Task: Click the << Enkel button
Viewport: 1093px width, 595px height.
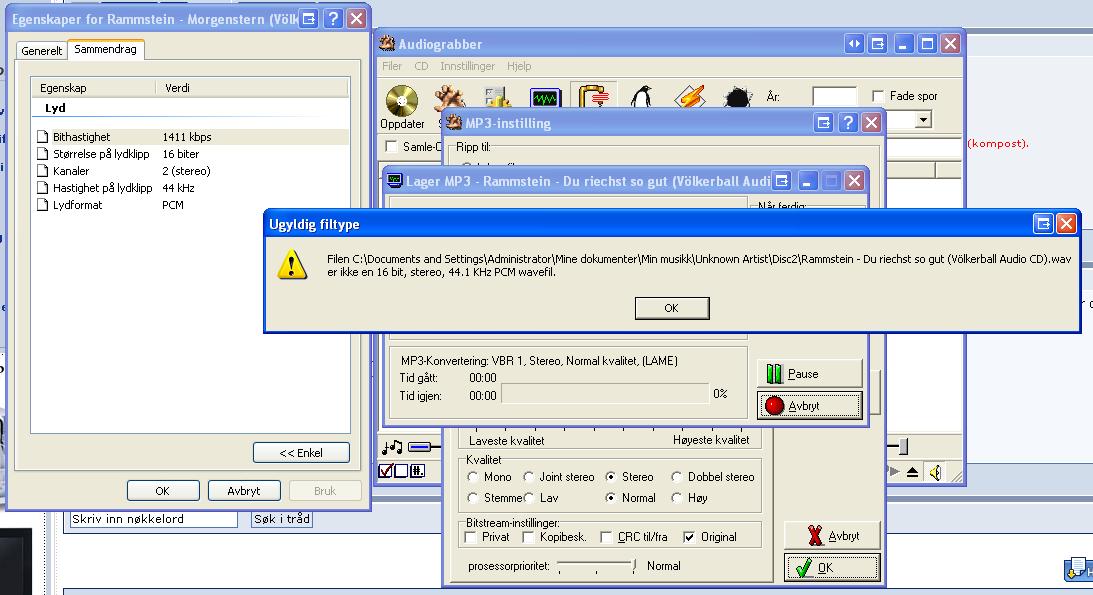Action: point(301,453)
